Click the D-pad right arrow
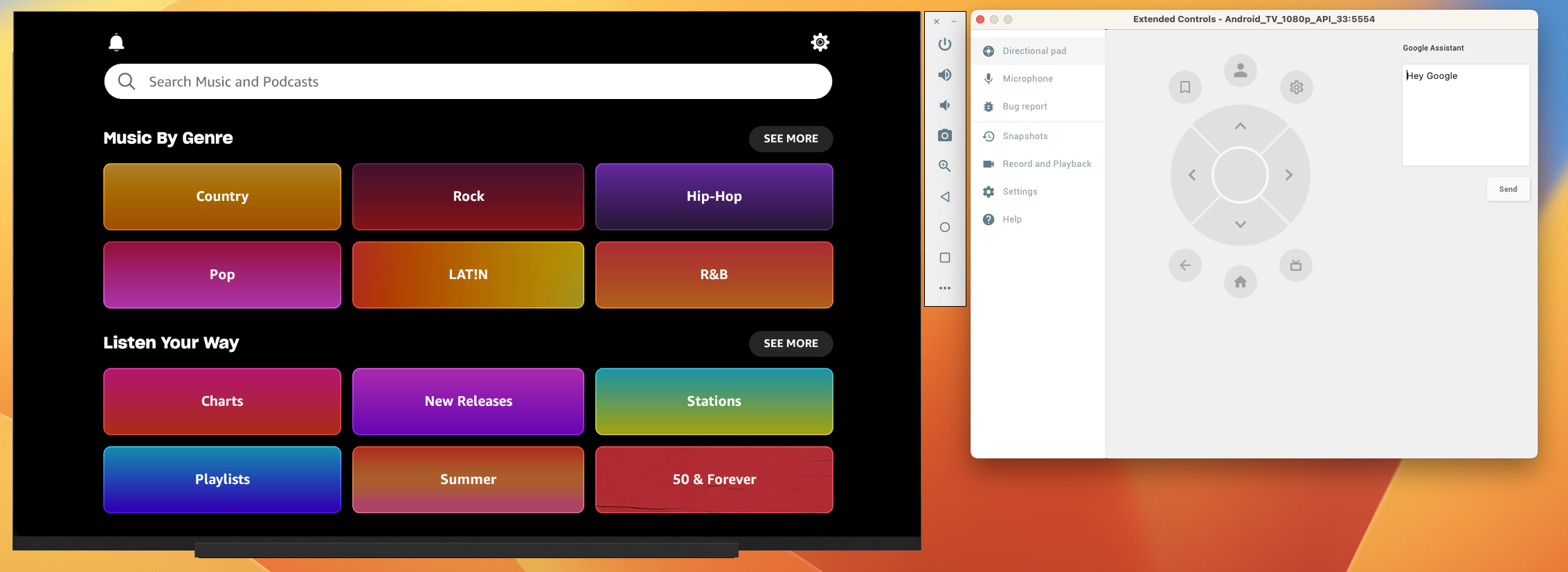 [1289, 175]
